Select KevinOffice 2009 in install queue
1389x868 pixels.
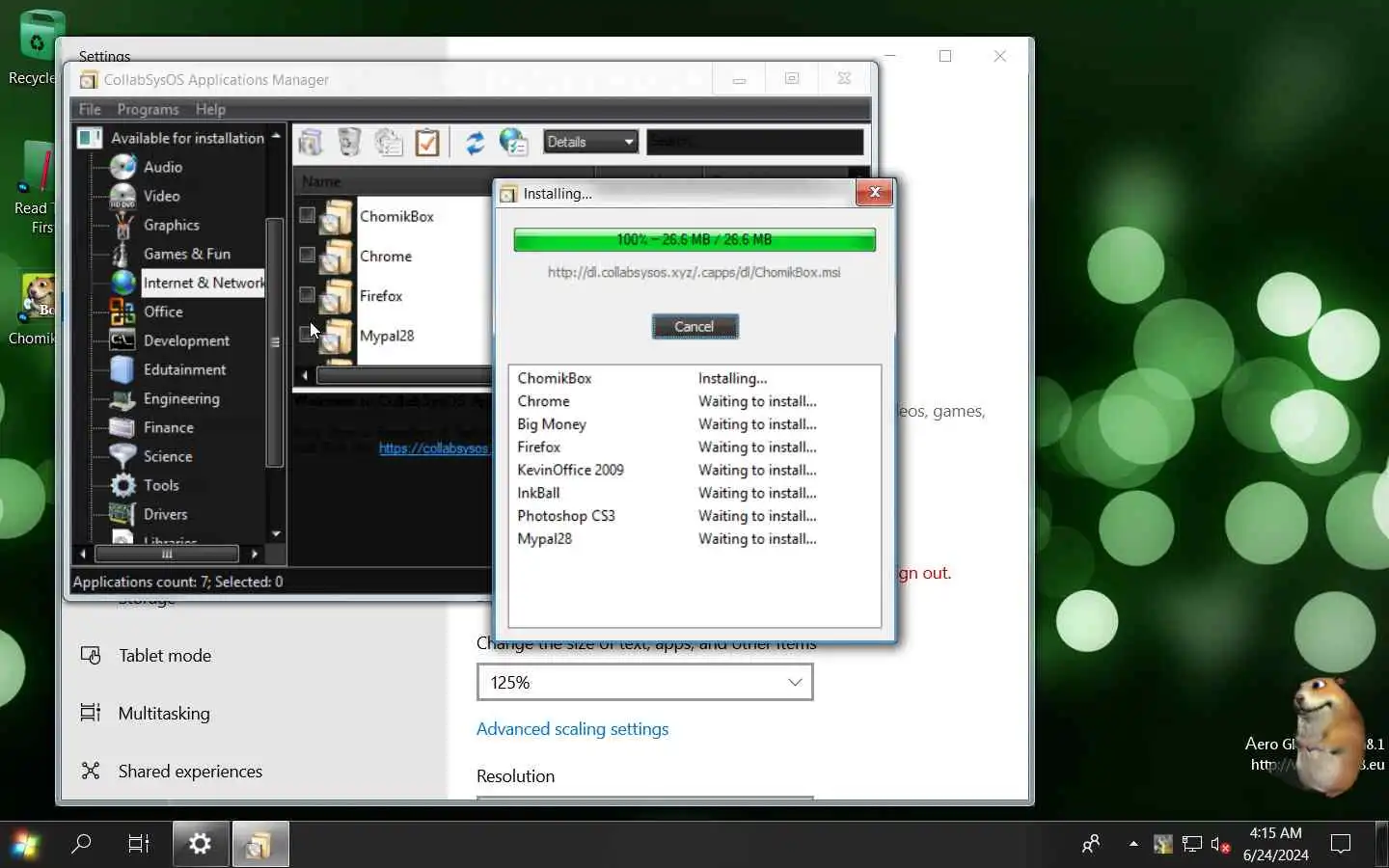pyautogui.click(x=570, y=470)
